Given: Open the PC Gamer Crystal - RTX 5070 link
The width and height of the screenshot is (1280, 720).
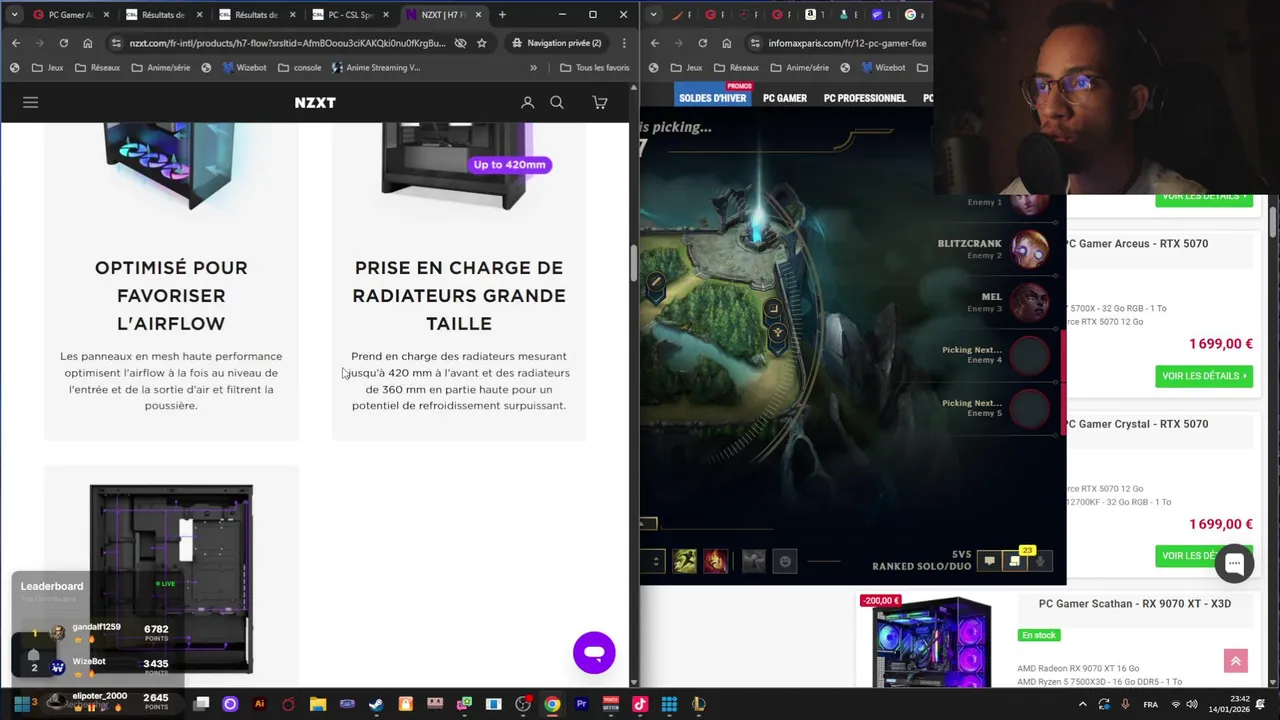Looking at the screenshot, I should pyautogui.click(x=1137, y=424).
